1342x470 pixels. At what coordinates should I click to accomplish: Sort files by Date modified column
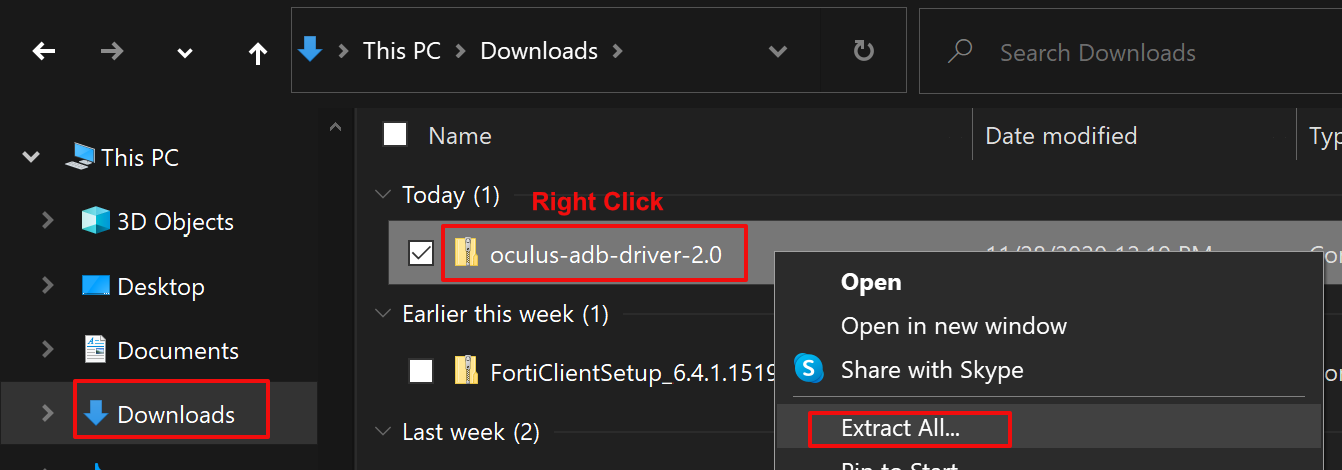1061,135
